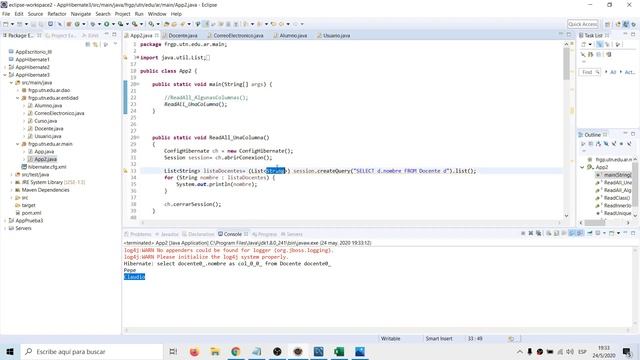The width and height of the screenshot is (640, 360).
Task: Collapse the AppHibernate3 project node
Action: pos(5,75)
